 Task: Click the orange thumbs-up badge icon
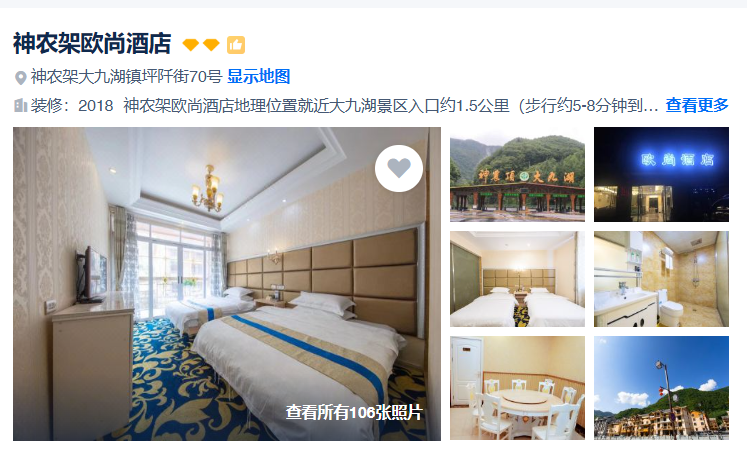tap(236, 45)
